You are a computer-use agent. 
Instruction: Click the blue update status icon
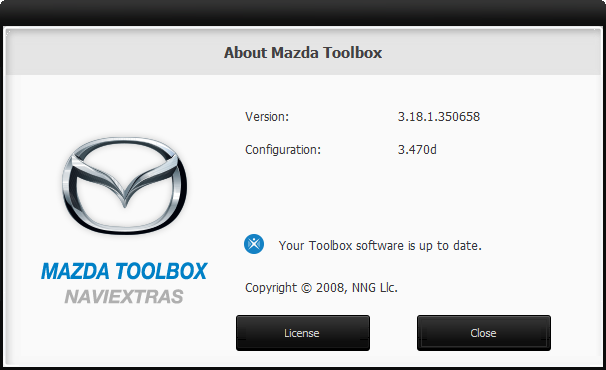point(254,244)
